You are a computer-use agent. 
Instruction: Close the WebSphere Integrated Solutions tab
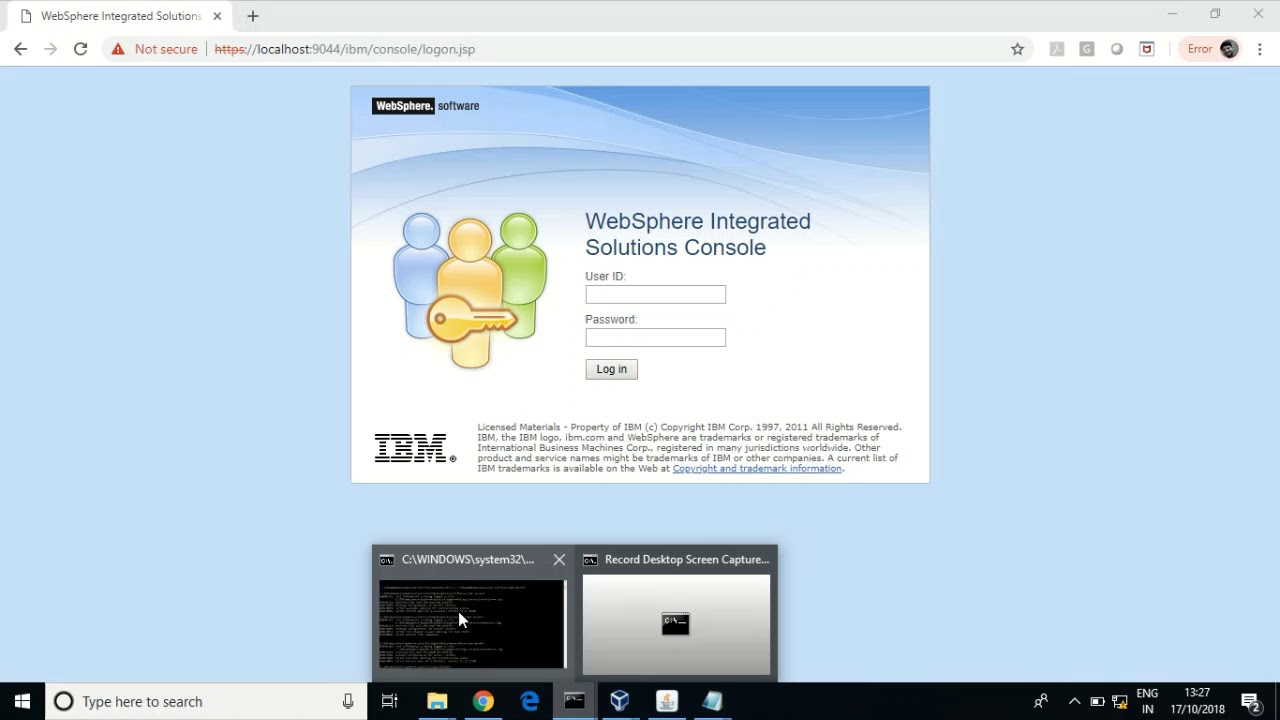pos(217,16)
